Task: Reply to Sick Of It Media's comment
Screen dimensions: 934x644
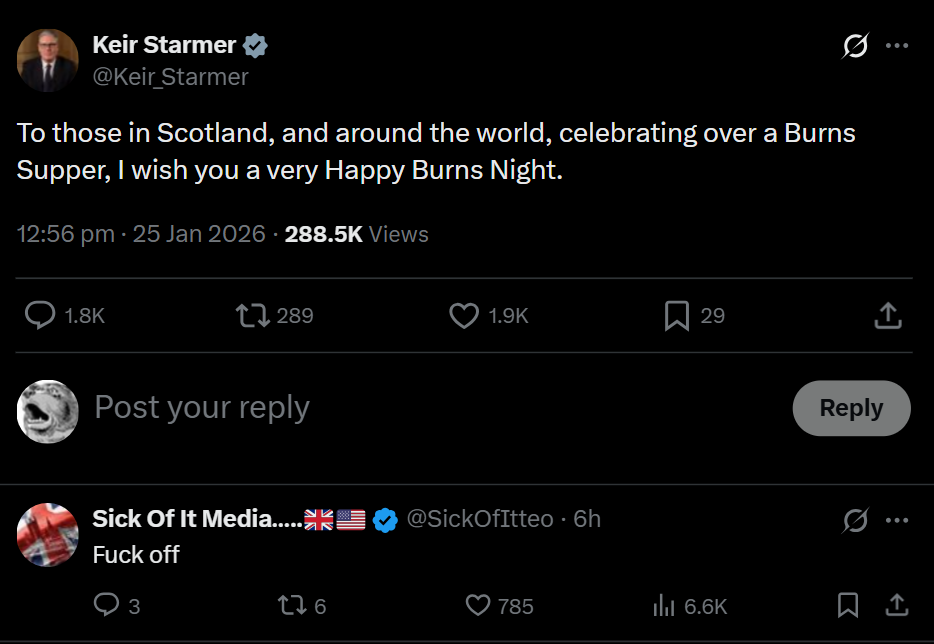Action: pyautogui.click(x=106, y=605)
